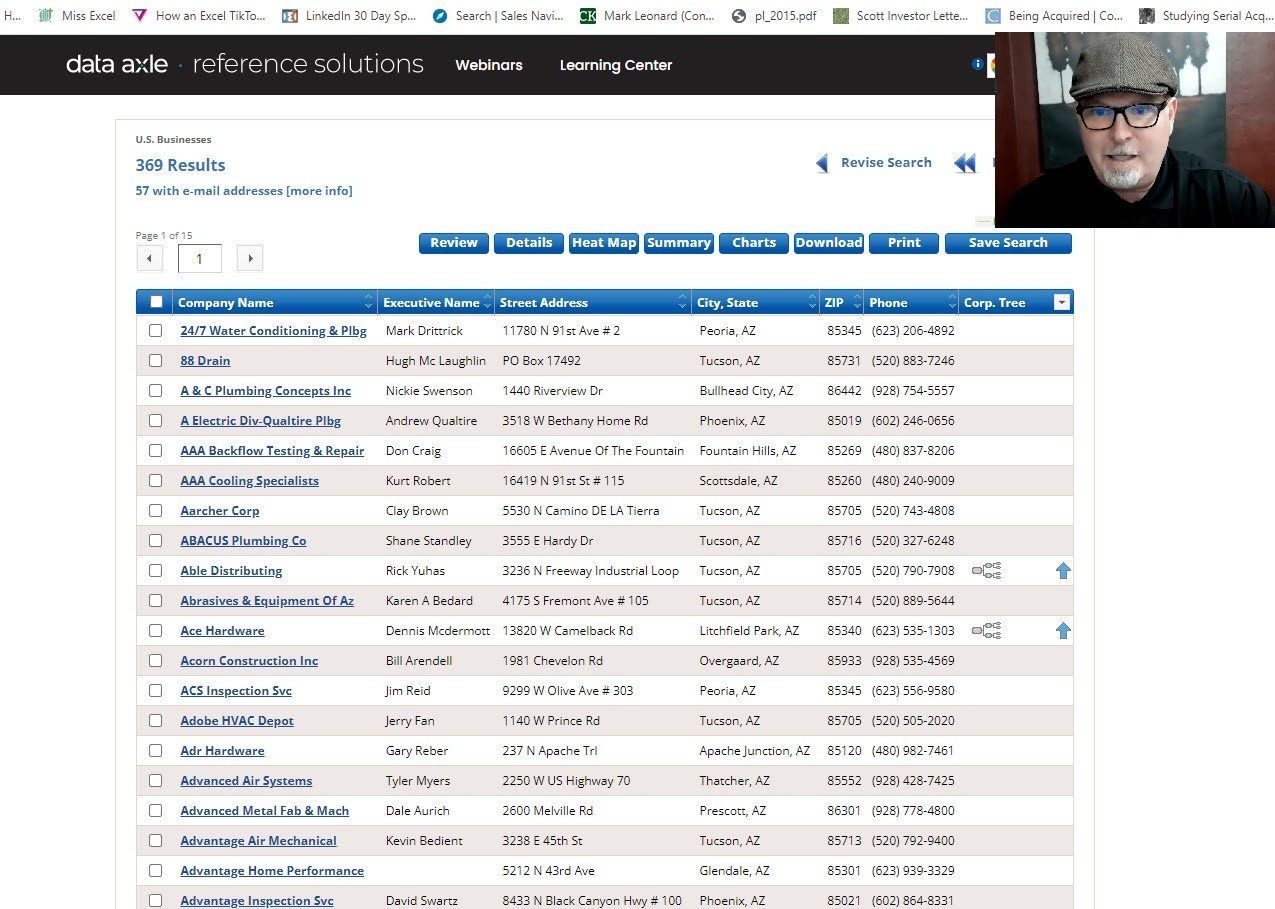Open the Summary view
1275x909 pixels.
pos(679,243)
